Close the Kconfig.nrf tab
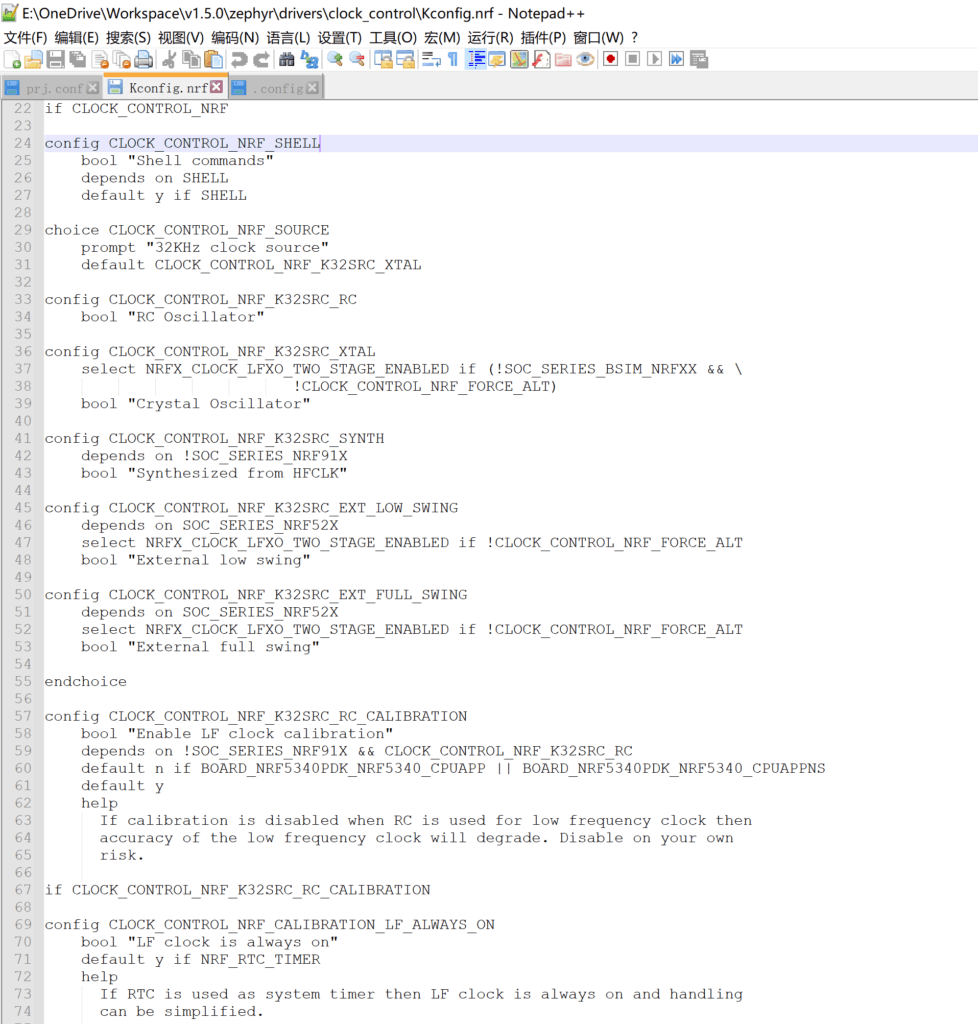 216,87
